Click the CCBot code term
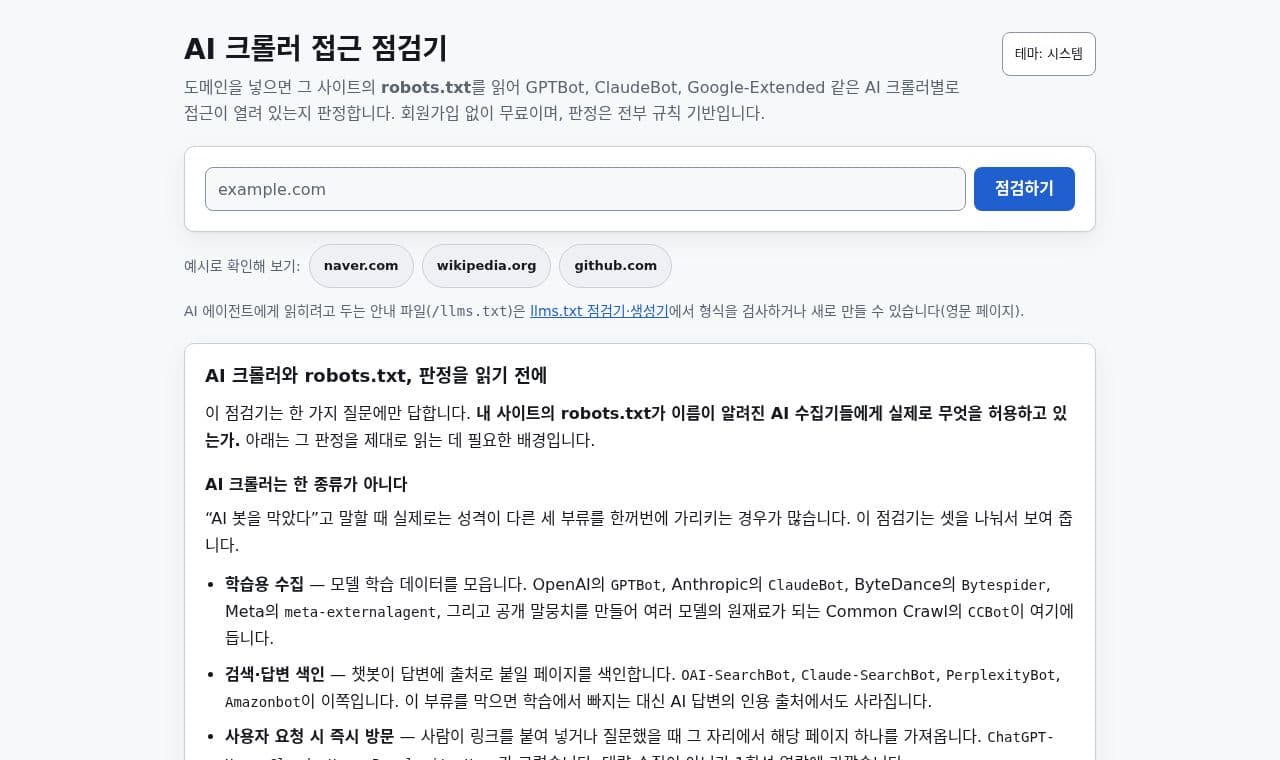1280x760 pixels. click(989, 612)
